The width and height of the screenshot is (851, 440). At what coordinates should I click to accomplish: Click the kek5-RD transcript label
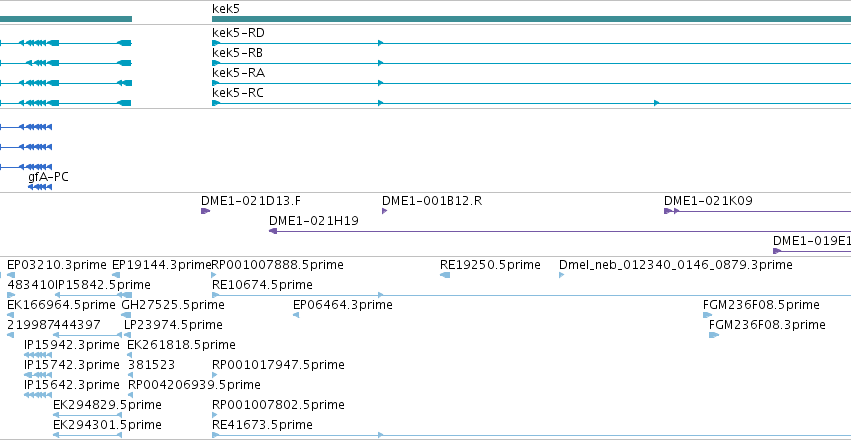(238, 33)
